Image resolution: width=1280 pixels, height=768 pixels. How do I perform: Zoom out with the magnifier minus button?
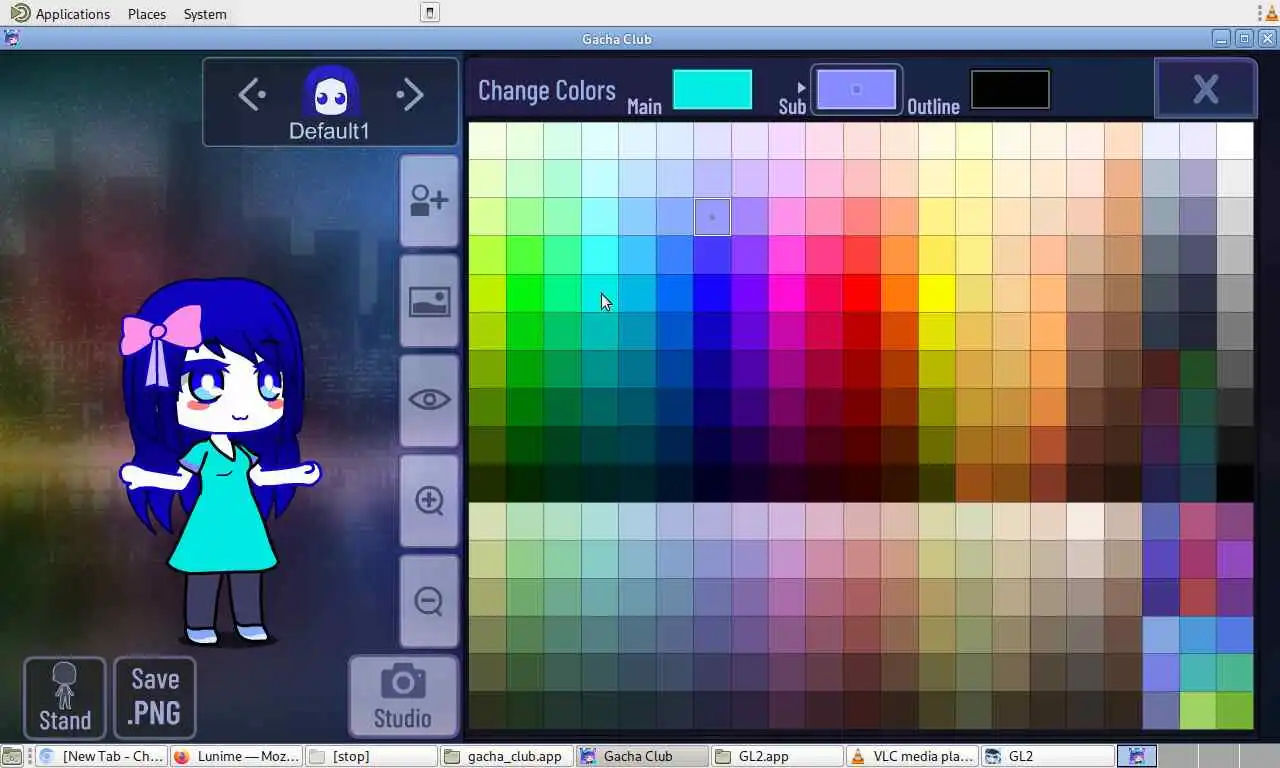[429, 600]
